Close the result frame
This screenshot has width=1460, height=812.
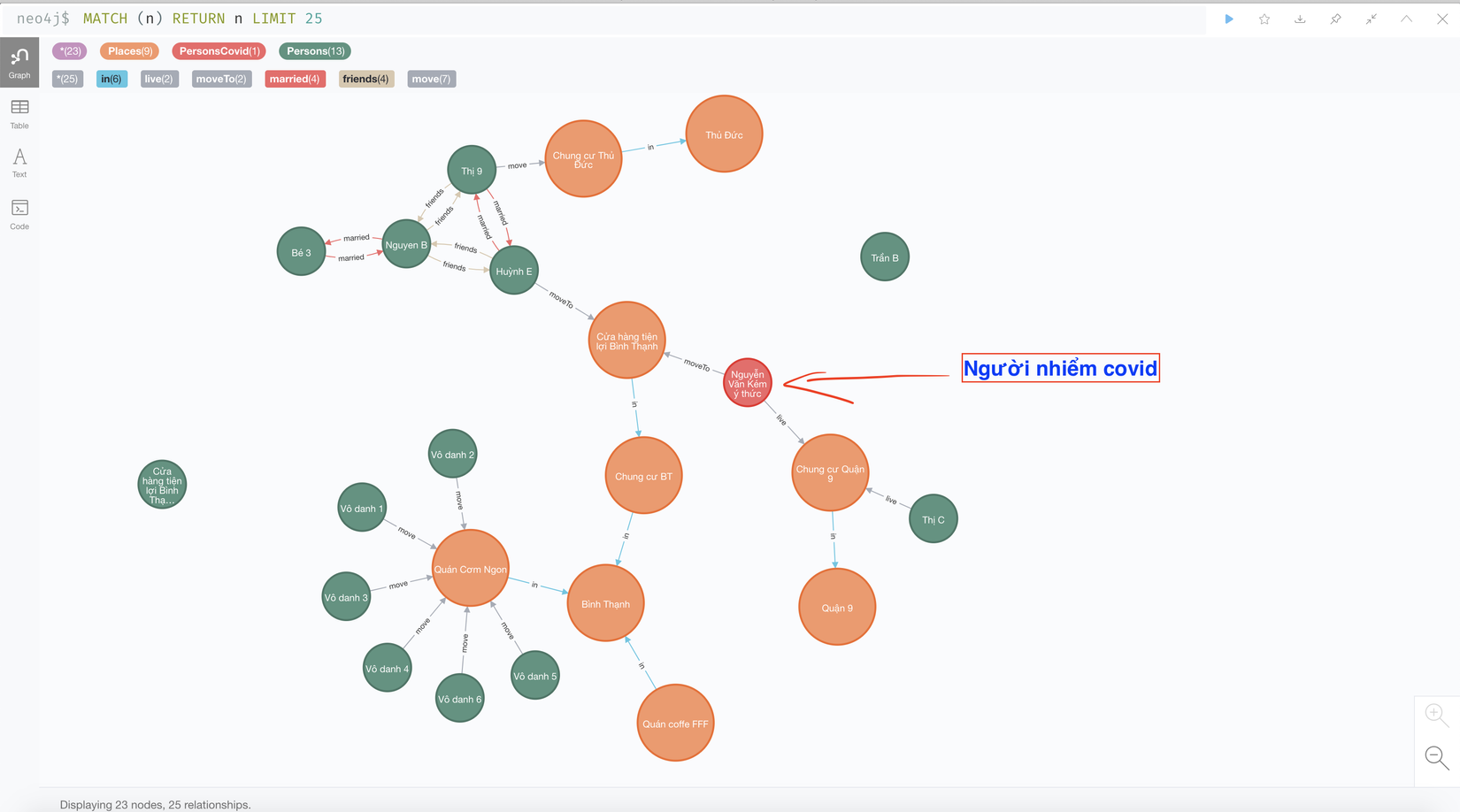click(x=1442, y=19)
